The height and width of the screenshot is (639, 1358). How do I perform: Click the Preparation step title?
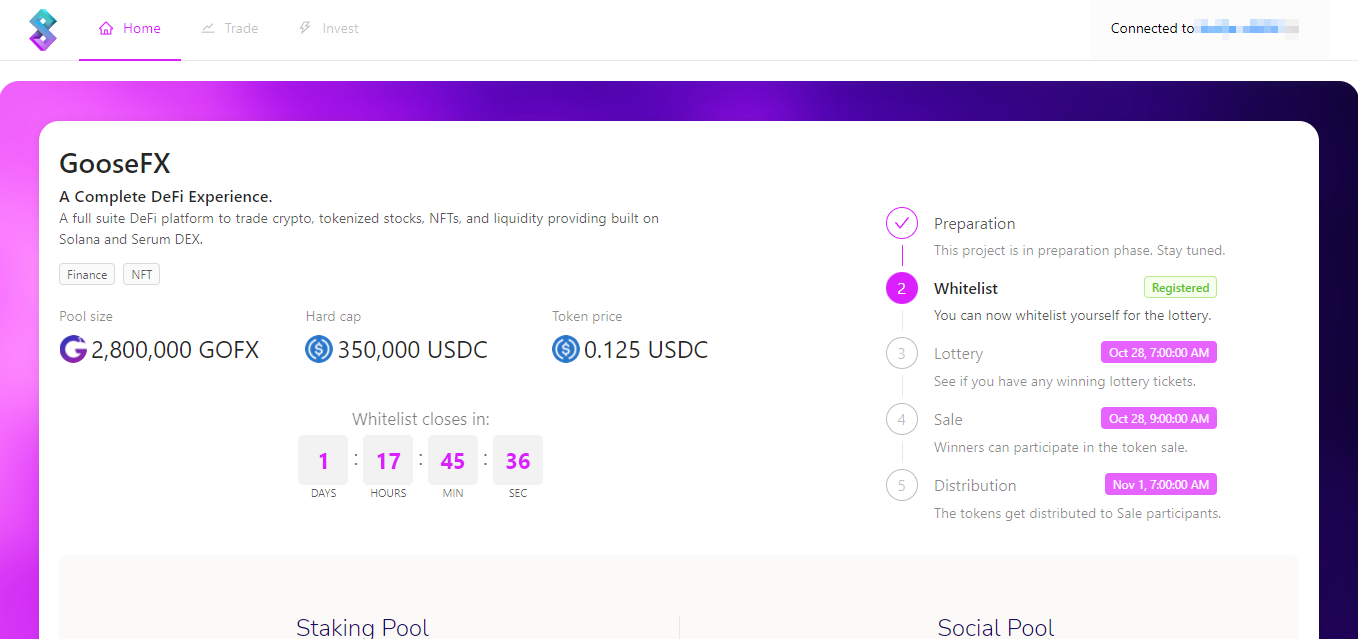(x=975, y=224)
